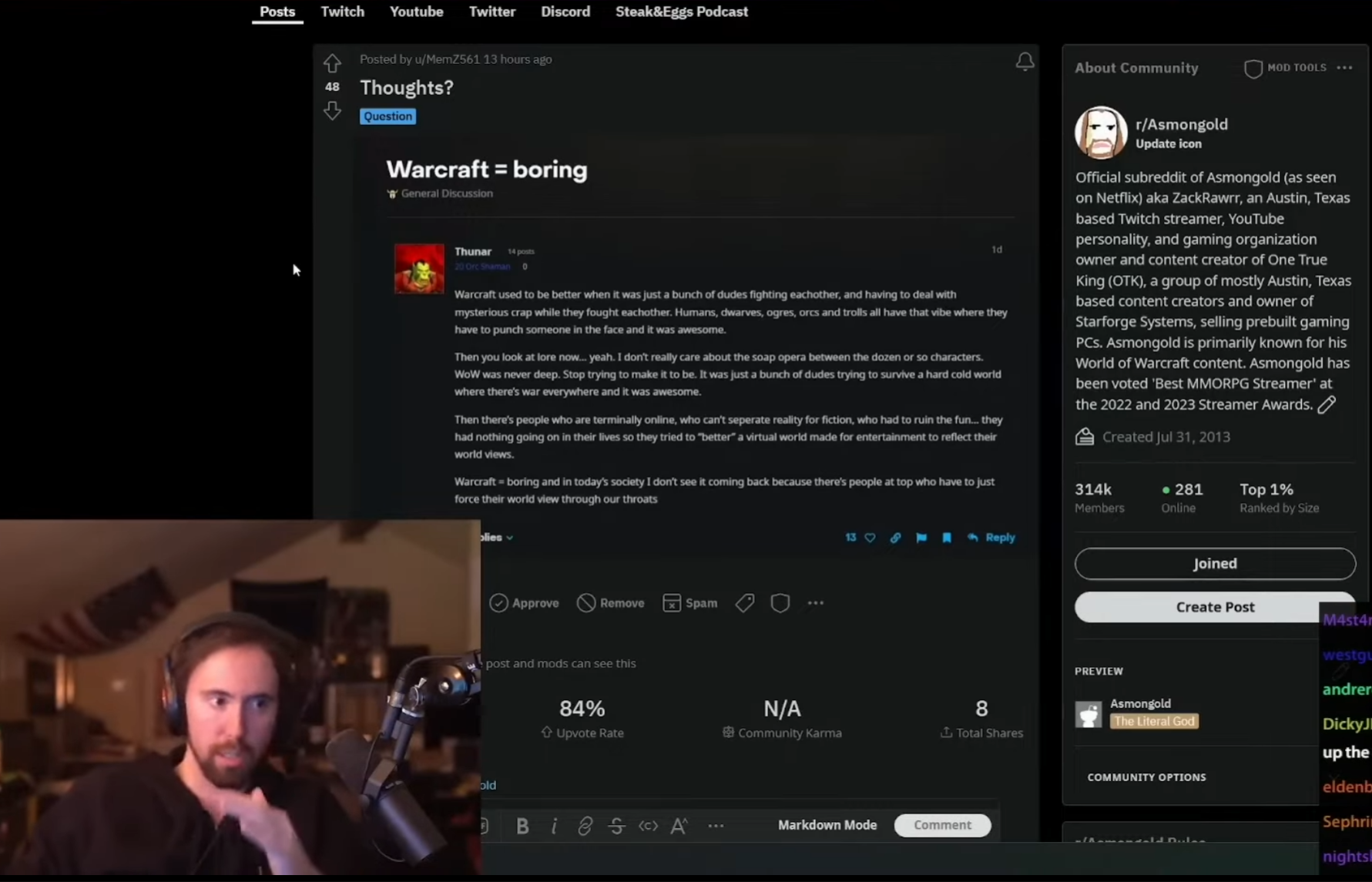
Task: Click the N/A Community Karma stat
Action: coord(782,718)
